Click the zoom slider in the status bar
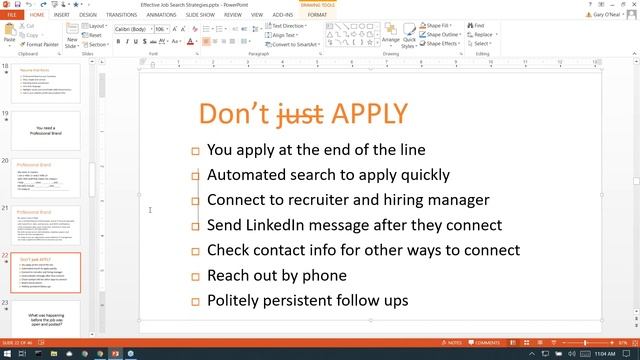Screen dimensions: 640x360 pyautogui.click(x=587, y=343)
